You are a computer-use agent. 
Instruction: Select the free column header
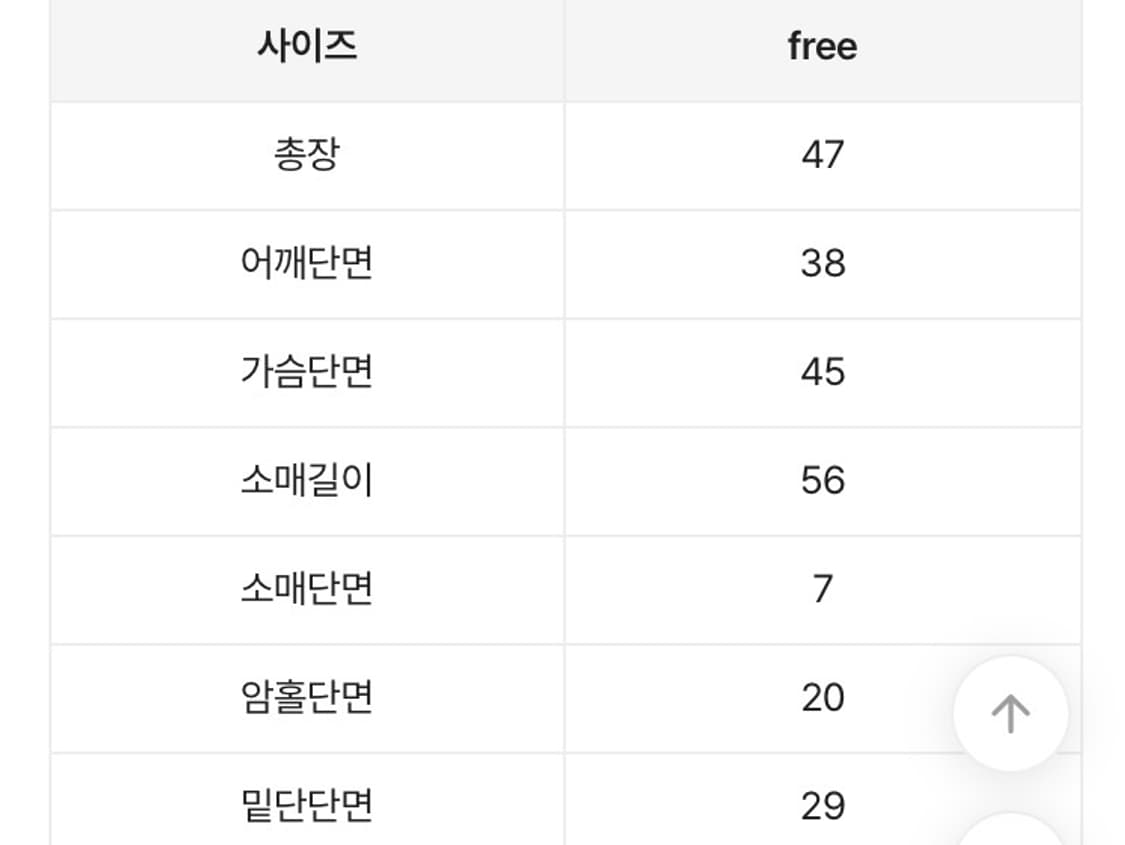[820, 46]
